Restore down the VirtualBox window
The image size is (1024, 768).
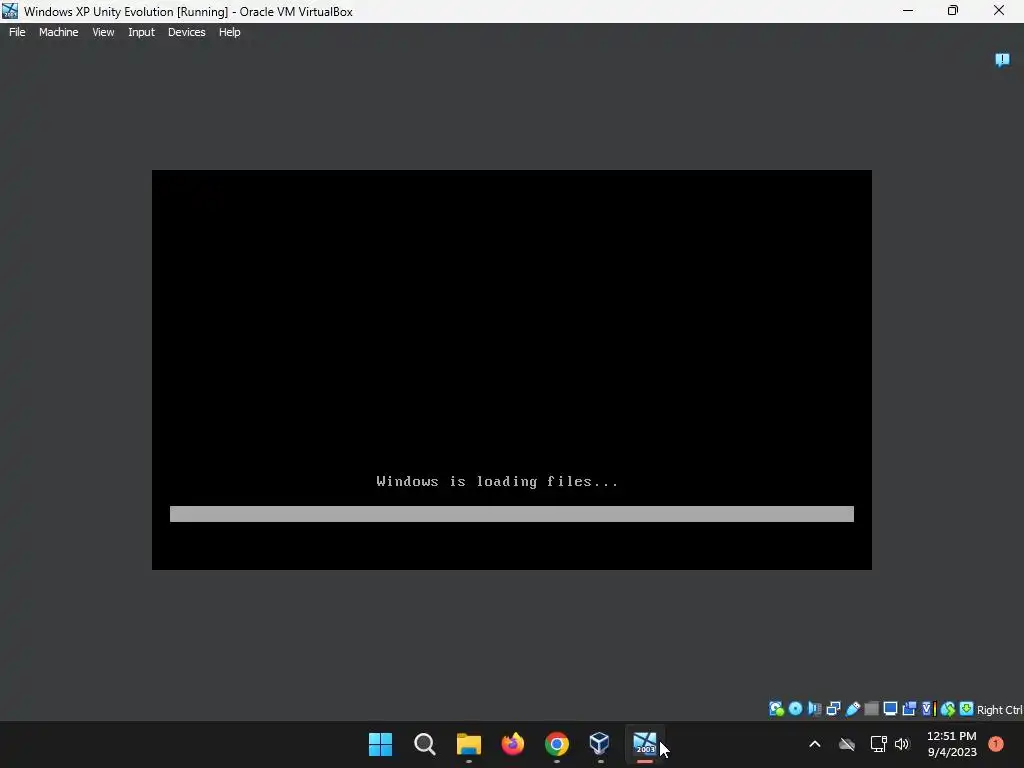click(x=953, y=11)
